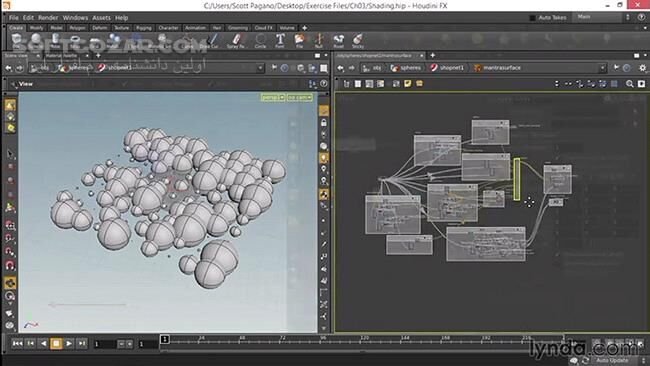The width and height of the screenshot is (650, 366).
Task: Expand the network path dropdown arrow
Action: point(602,68)
